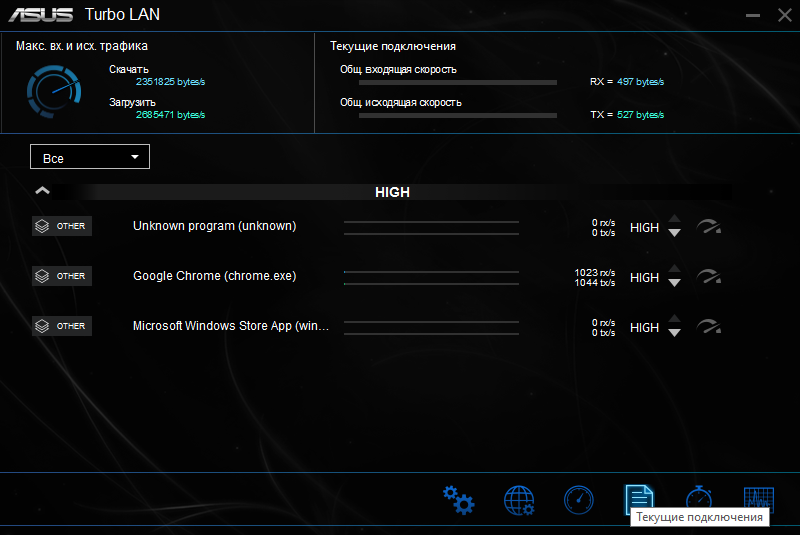800x535 pixels.
Task: Click HIGH priority label of Microsoft Windows Store App
Action: point(644,328)
